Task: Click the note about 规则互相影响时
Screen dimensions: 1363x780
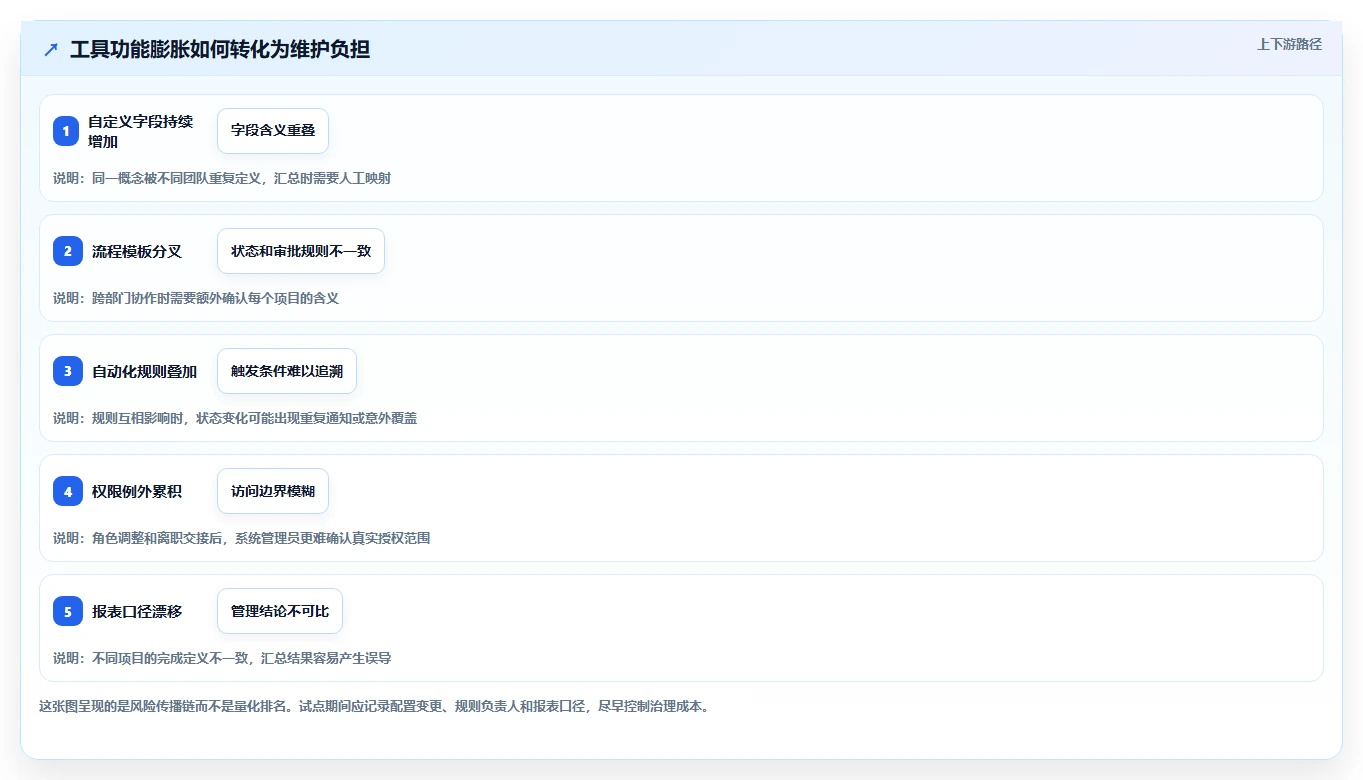Action: pos(235,418)
